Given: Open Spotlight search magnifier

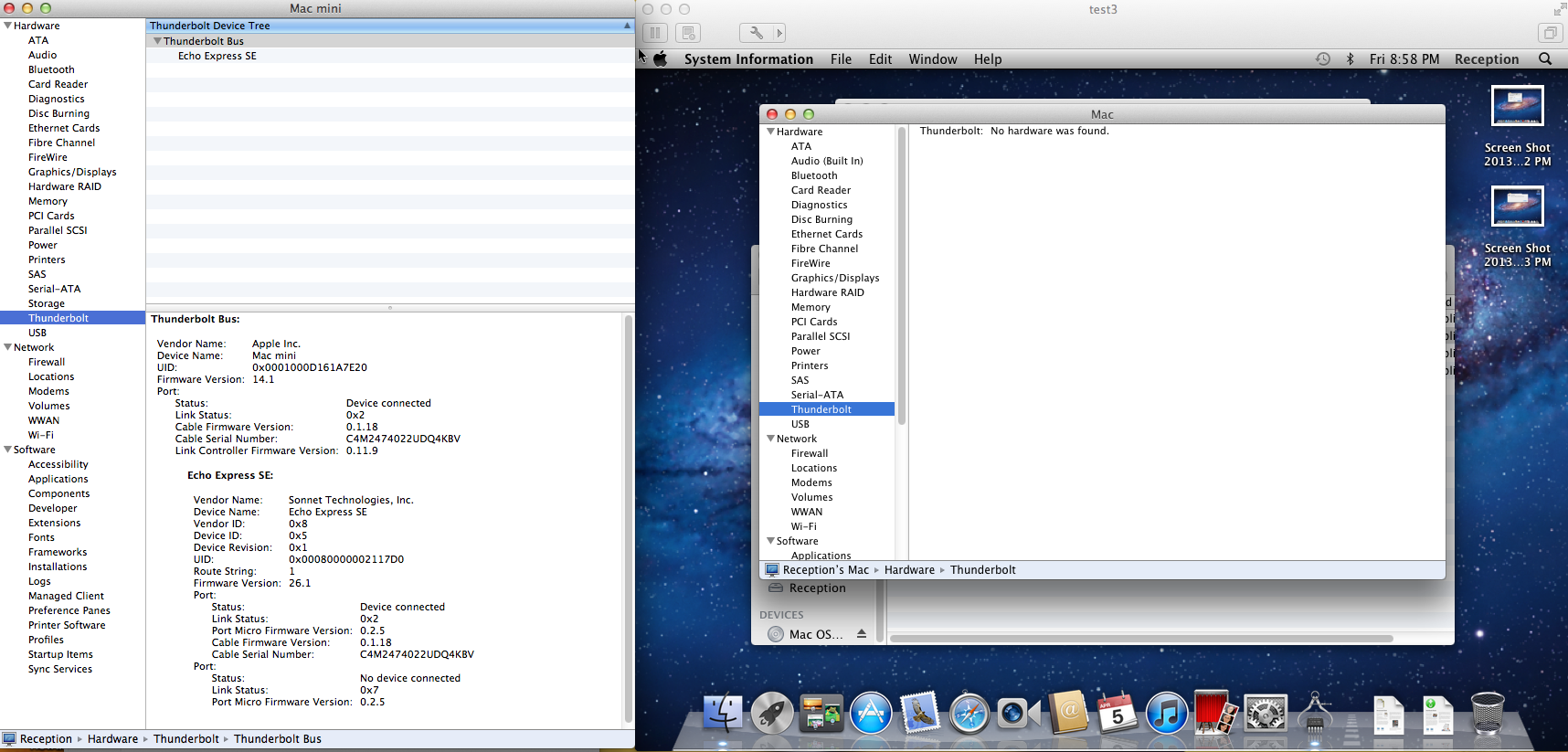Looking at the screenshot, I should coord(1545,58).
